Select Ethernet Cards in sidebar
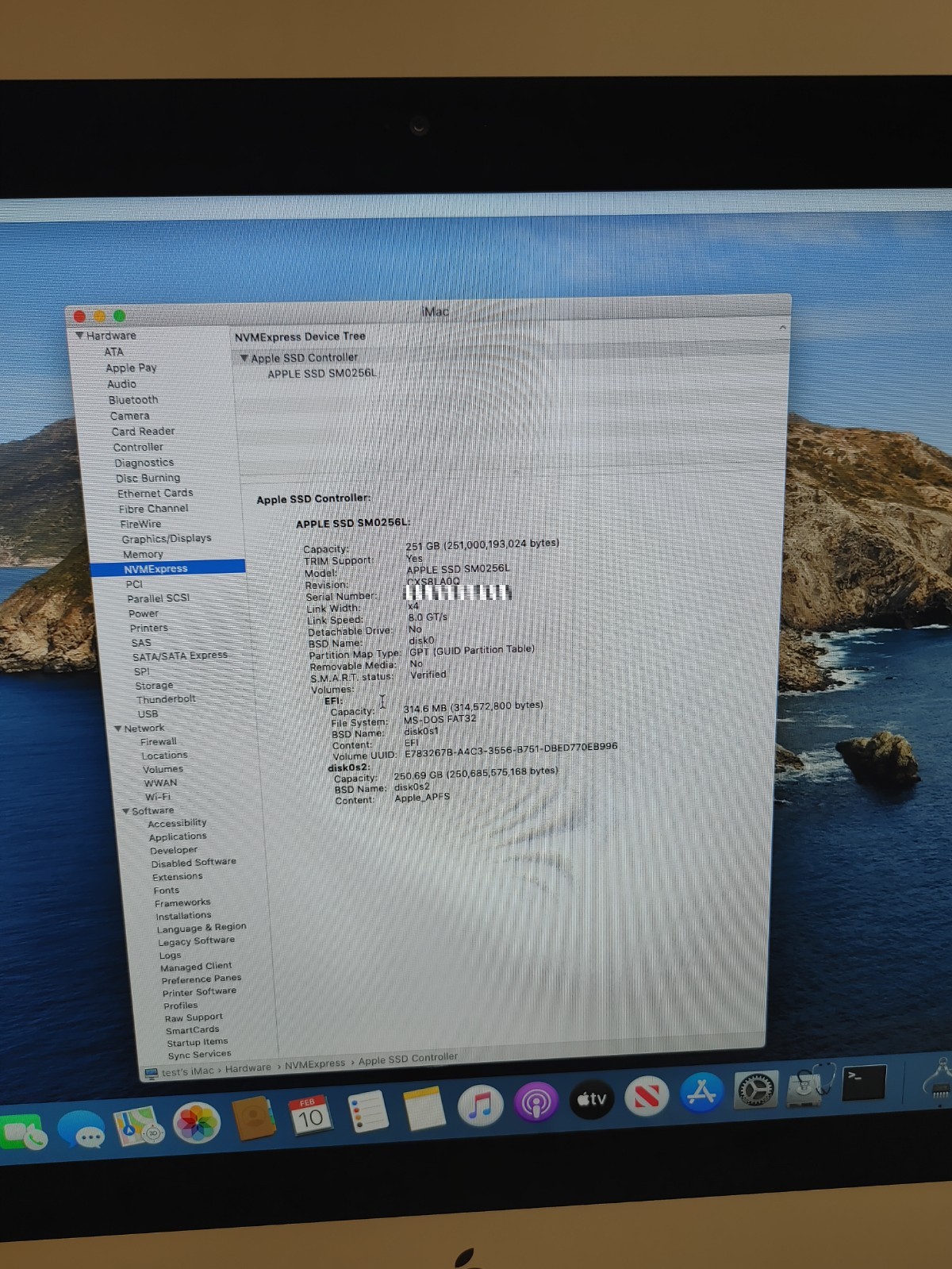Screen dimensions: 952x1269 (x=155, y=494)
